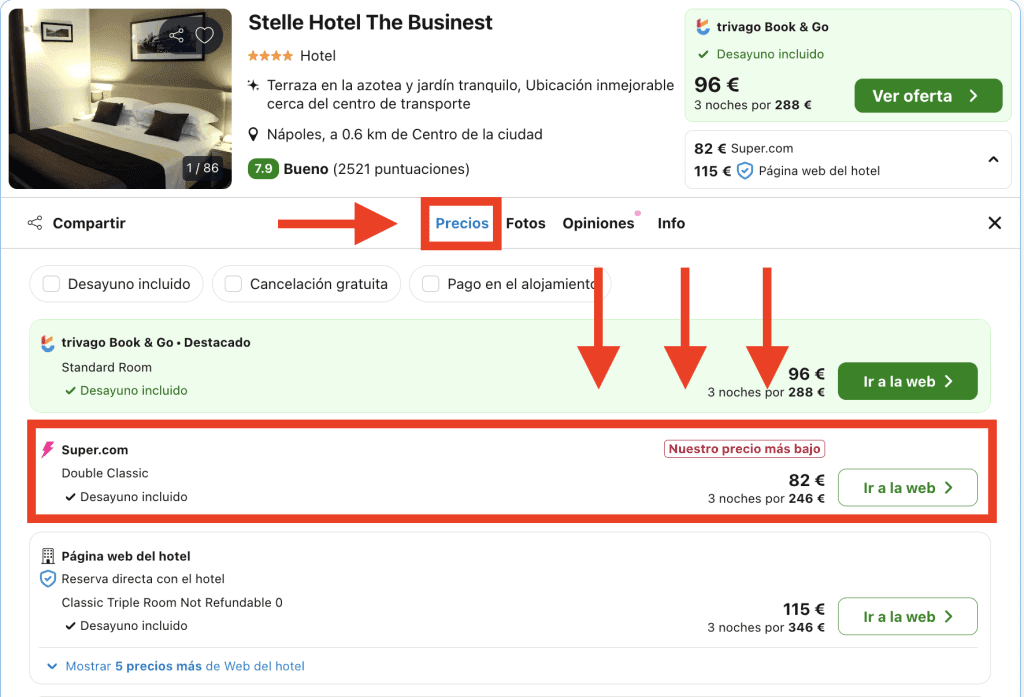
Task: Click Ir a la web for Super.com
Action: click(x=907, y=488)
